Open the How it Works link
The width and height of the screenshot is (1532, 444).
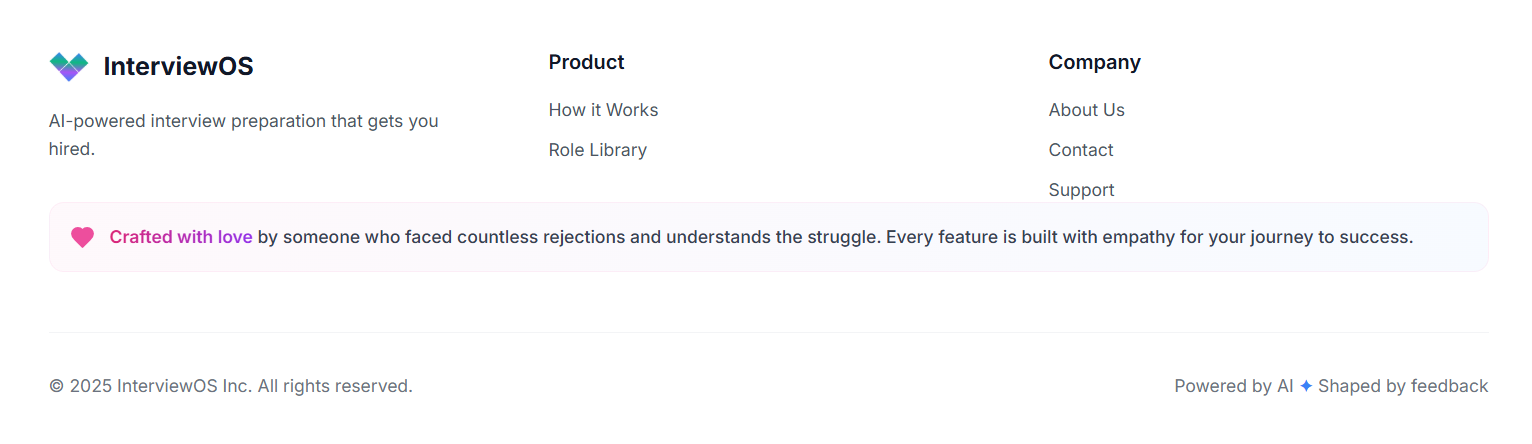click(603, 110)
